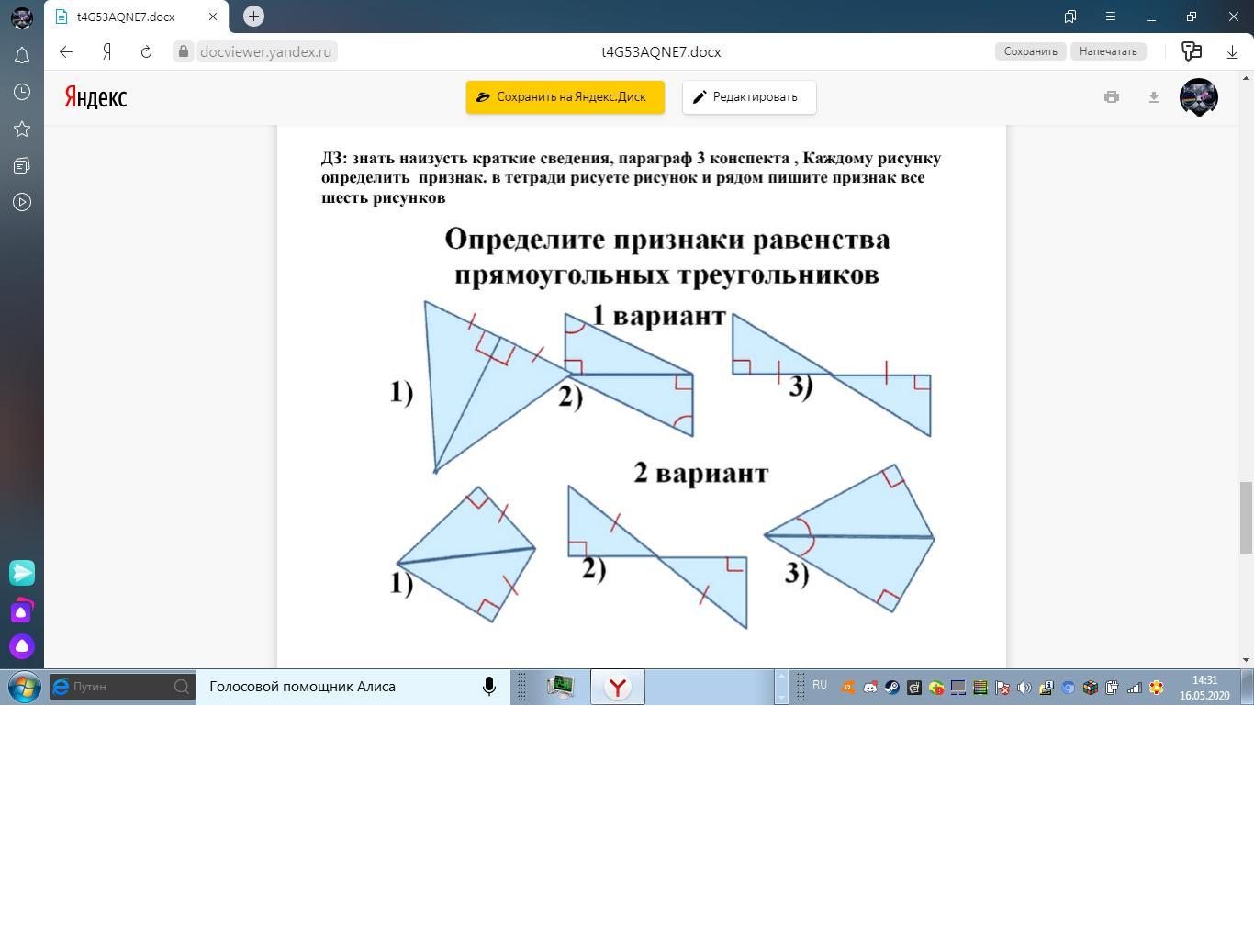Open the Windows Start button
This screenshot has height=952, width=1254.
pos(25,687)
